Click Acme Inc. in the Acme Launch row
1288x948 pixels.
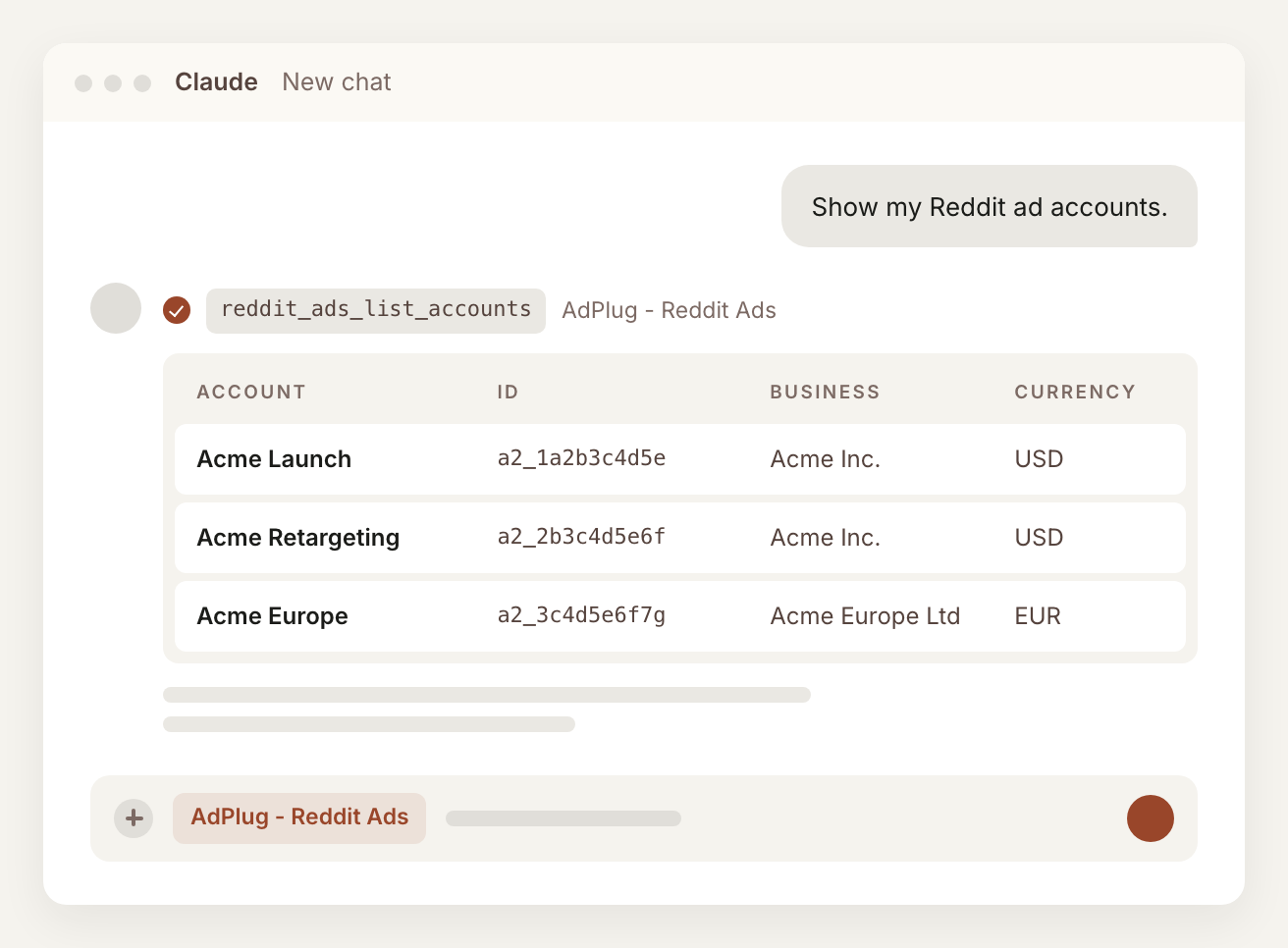(826, 459)
